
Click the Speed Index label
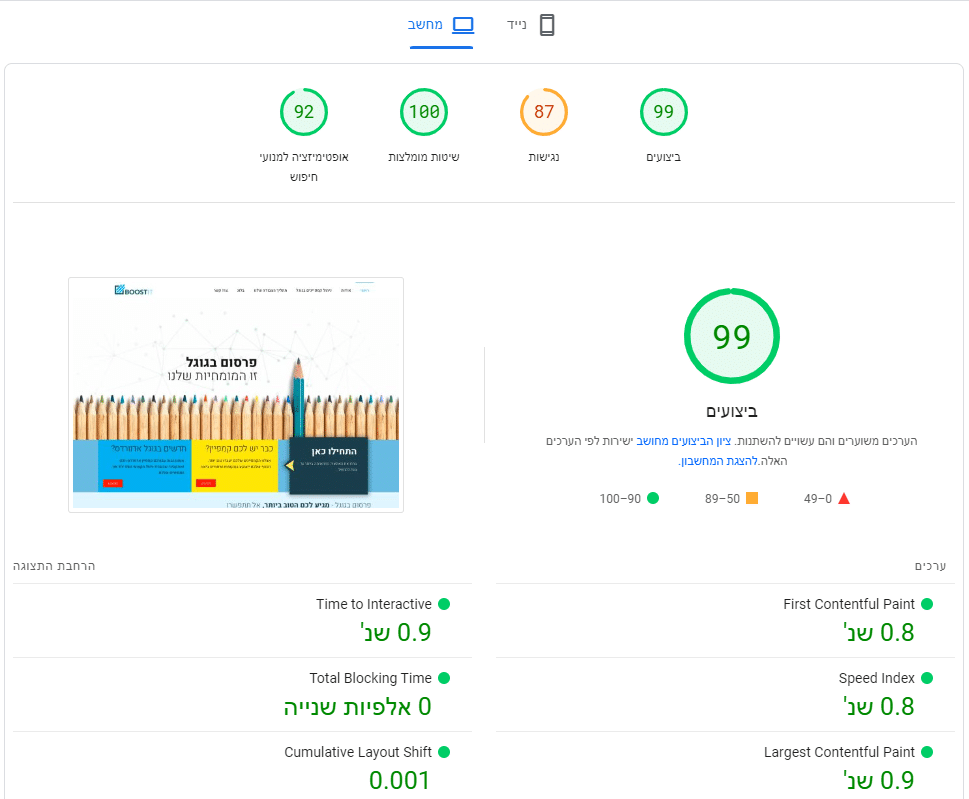pyautogui.click(x=876, y=678)
